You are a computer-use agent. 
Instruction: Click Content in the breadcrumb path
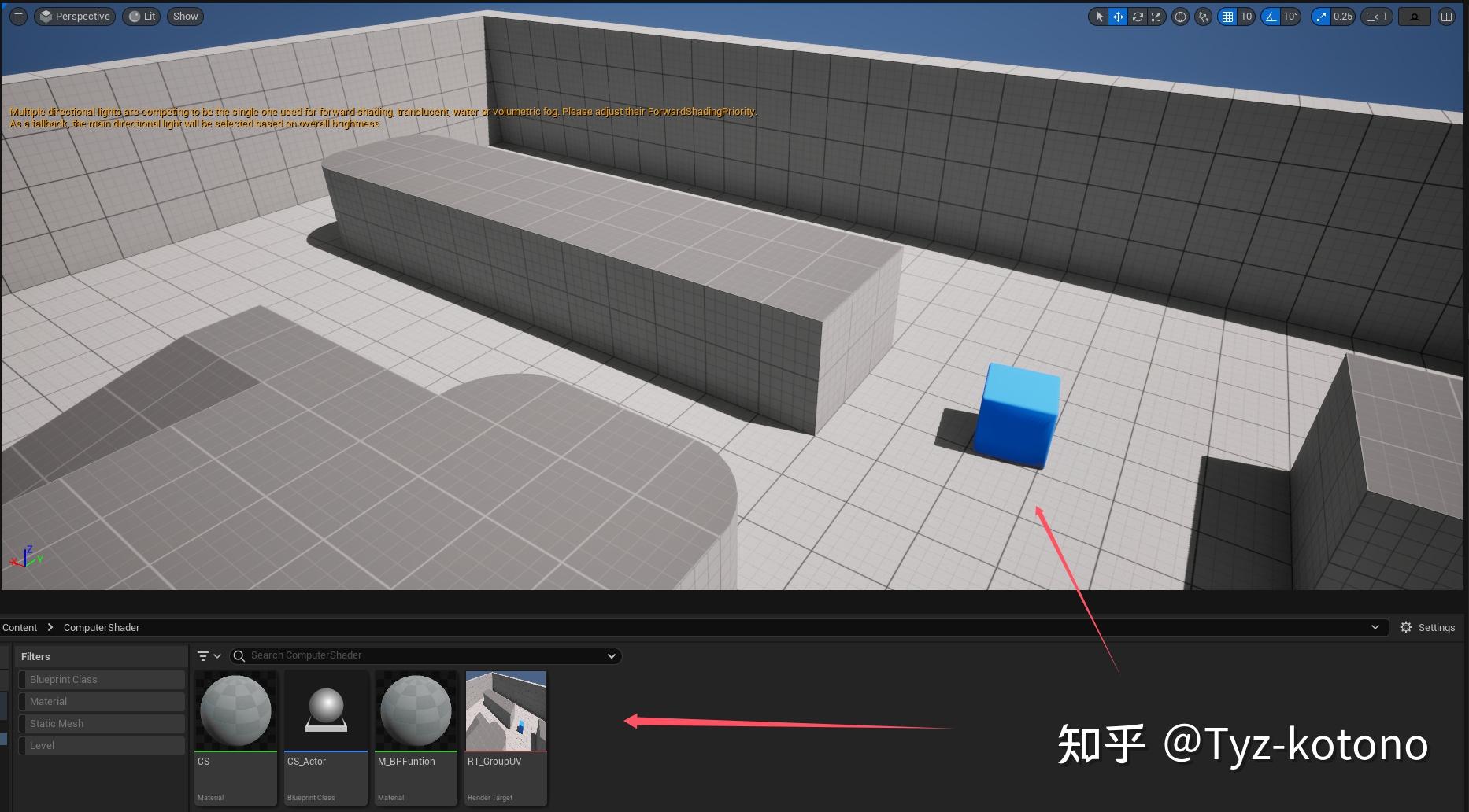20,627
